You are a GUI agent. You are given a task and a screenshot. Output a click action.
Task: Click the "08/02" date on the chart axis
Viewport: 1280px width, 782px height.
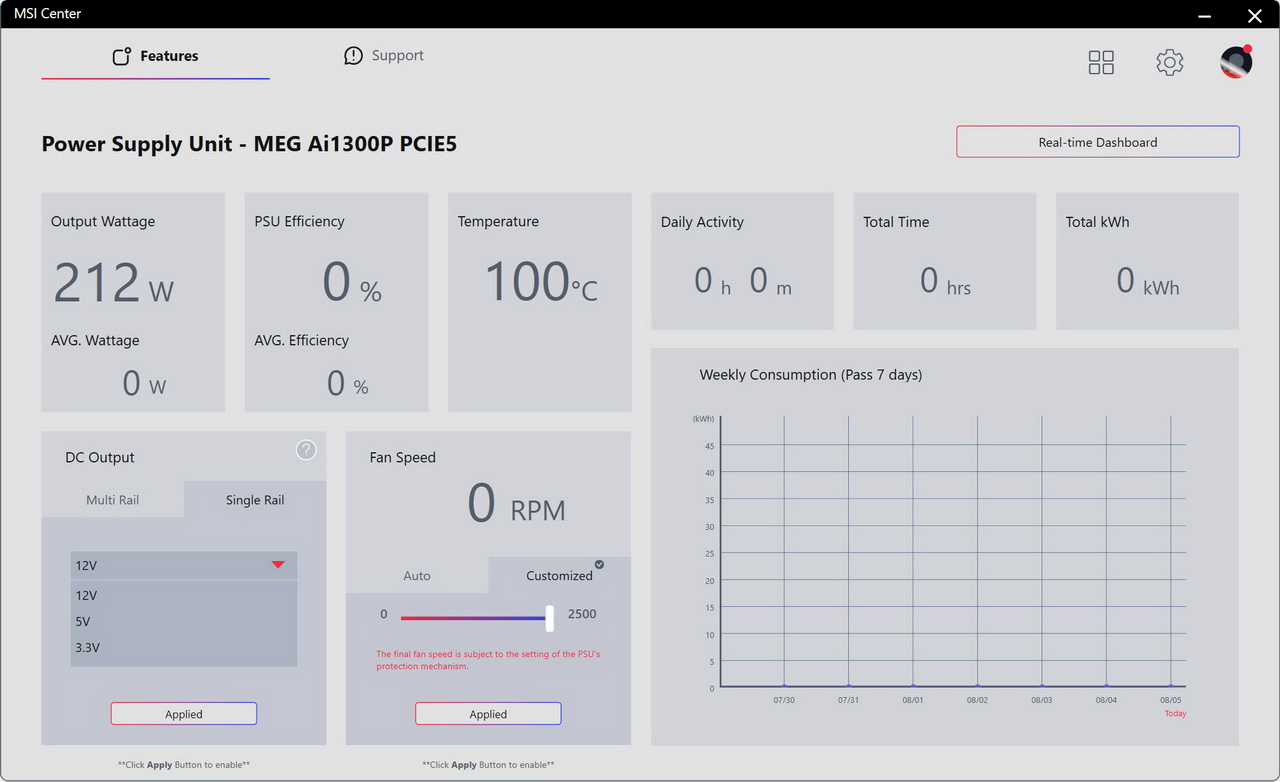pyautogui.click(x=977, y=700)
